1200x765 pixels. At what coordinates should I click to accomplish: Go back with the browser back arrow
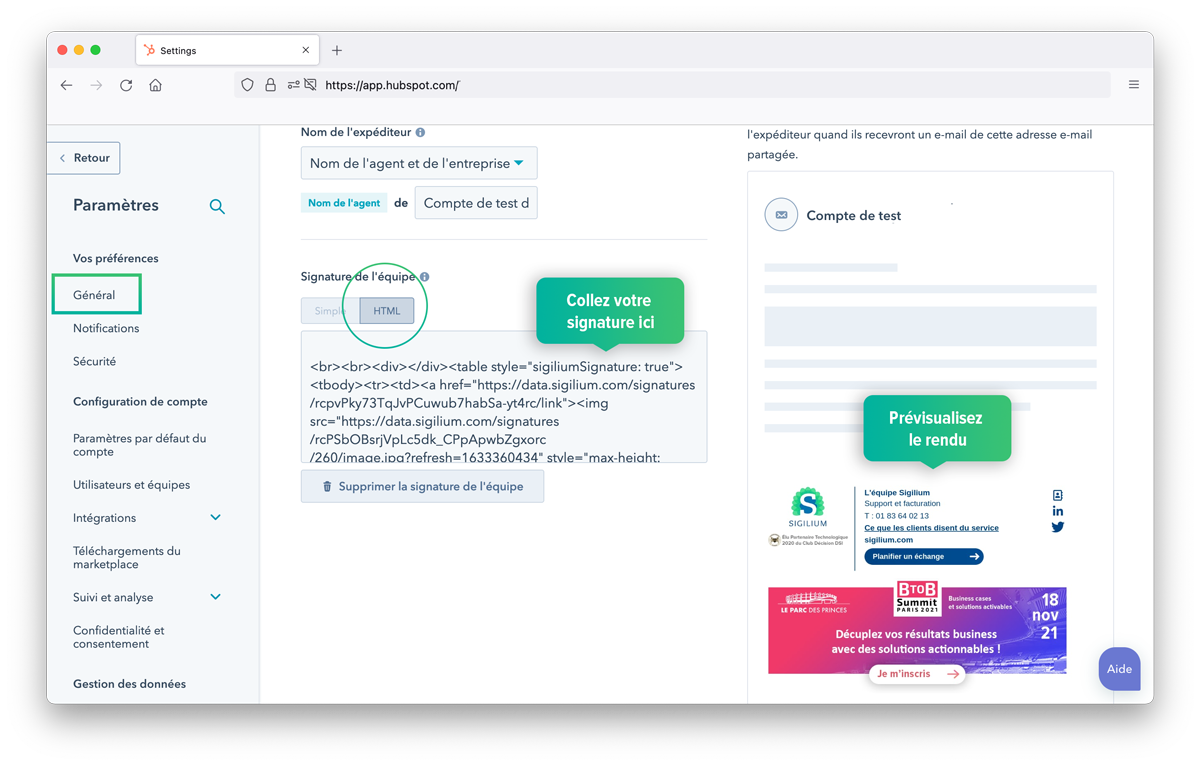[x=67, y=85]
